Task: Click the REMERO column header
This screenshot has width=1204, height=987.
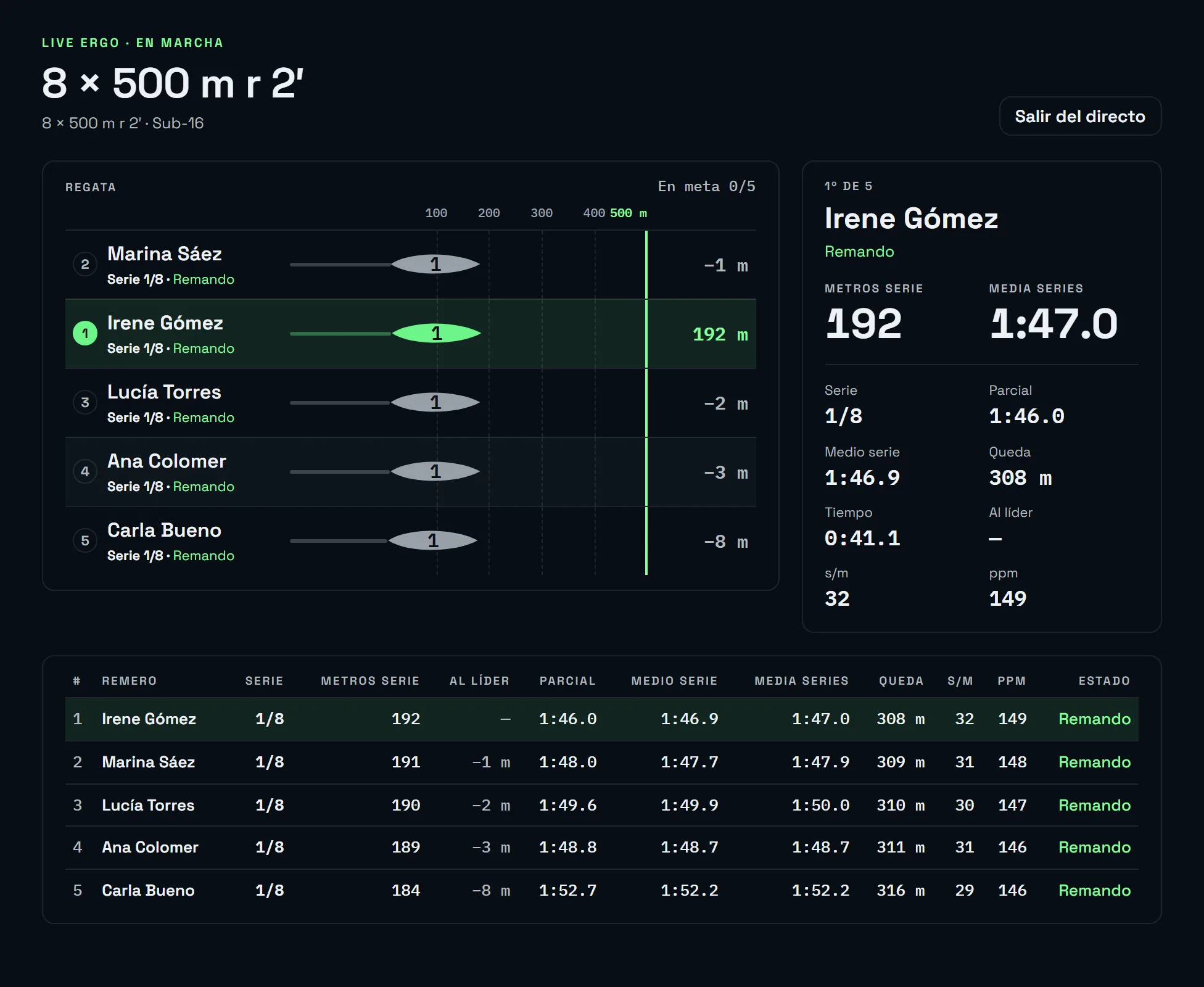Action: (x=130, y=680)
